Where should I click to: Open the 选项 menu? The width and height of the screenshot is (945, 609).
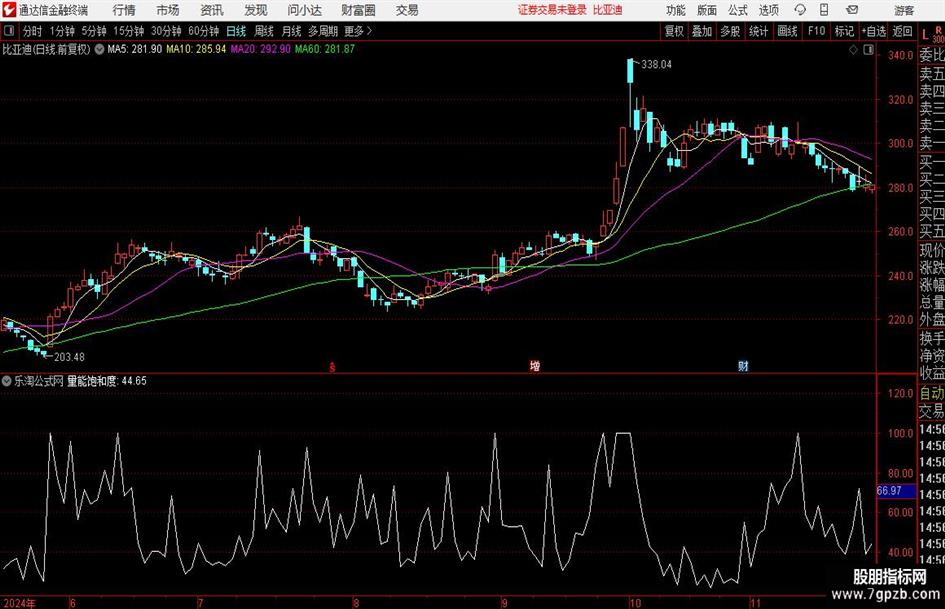(x=768, y=10)
